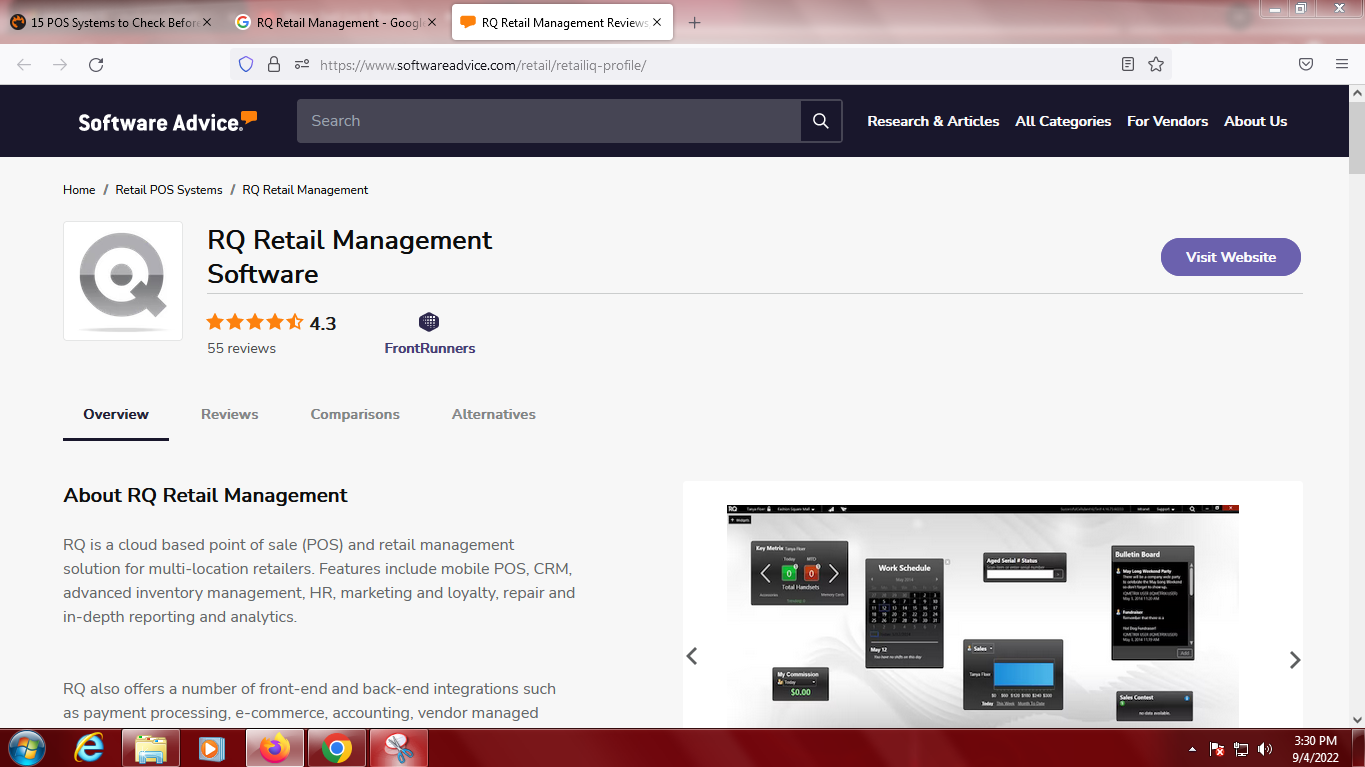The image size is (1365, 767).
Task: Switch to RQ Retail Management Google tab
Action: [x=336, y=22]
